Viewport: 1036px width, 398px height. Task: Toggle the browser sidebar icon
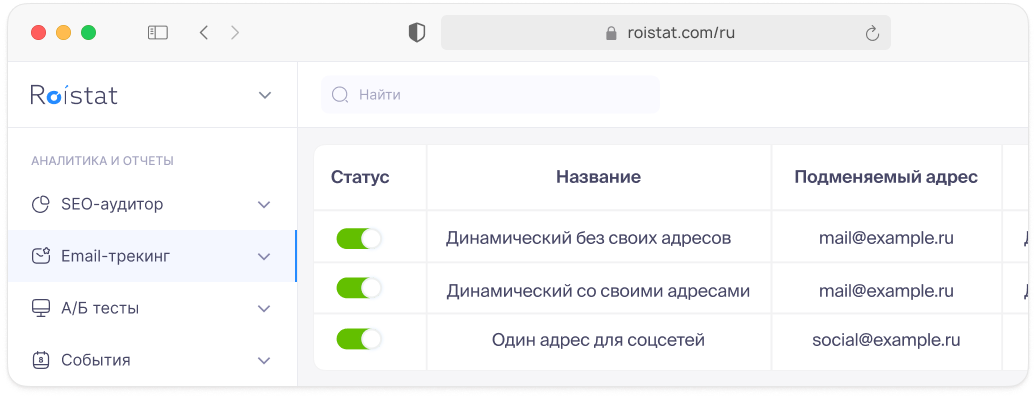(157, 32)
